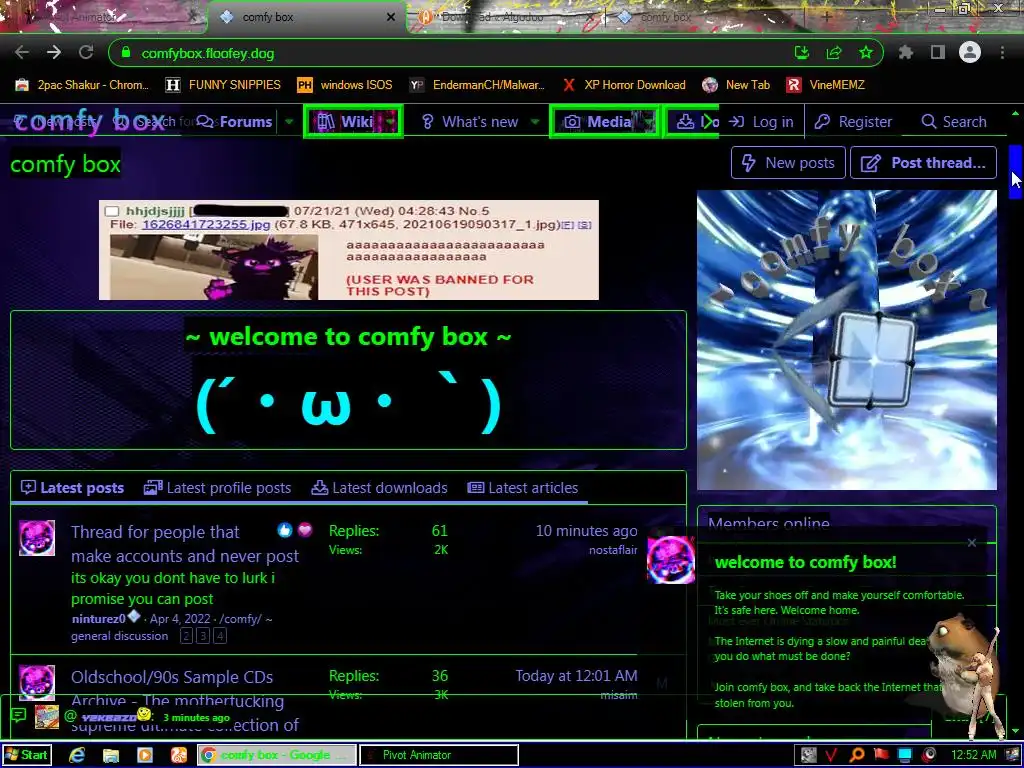Screen dimensions: 1024x768
Task: Open the EndermanCH/Malwar... bookmark
Action: pyautogui.click(x=477, y=85)
